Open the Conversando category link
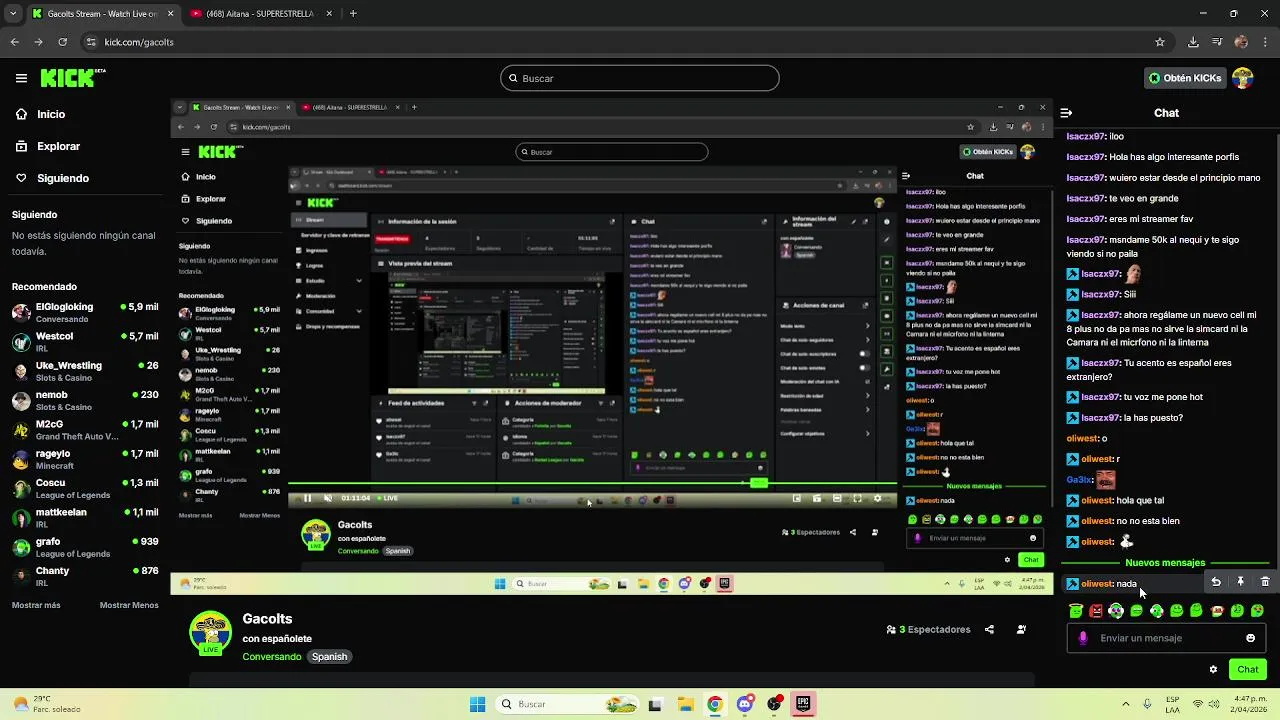 271,657
